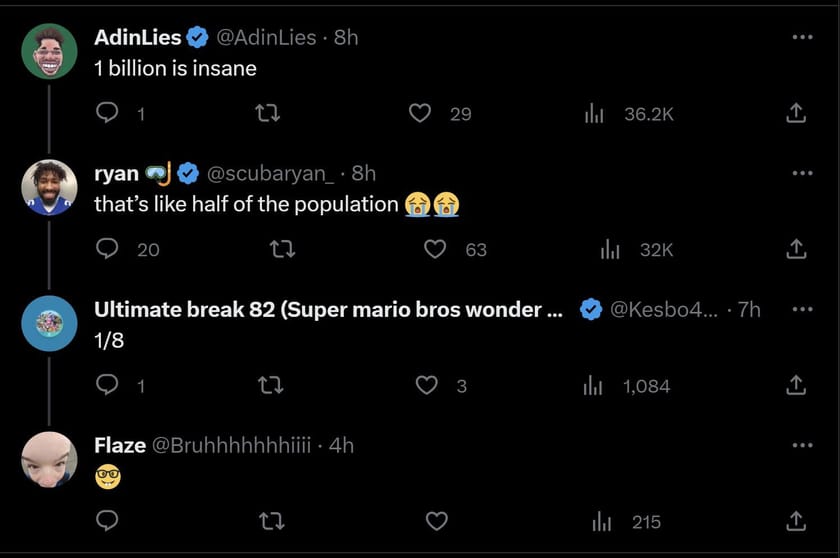Image resolution: width=840 pixels, height=558 pixels.
Task: Reply to AdinLies' "1 billion is insane" tweet
Action: 108,114
